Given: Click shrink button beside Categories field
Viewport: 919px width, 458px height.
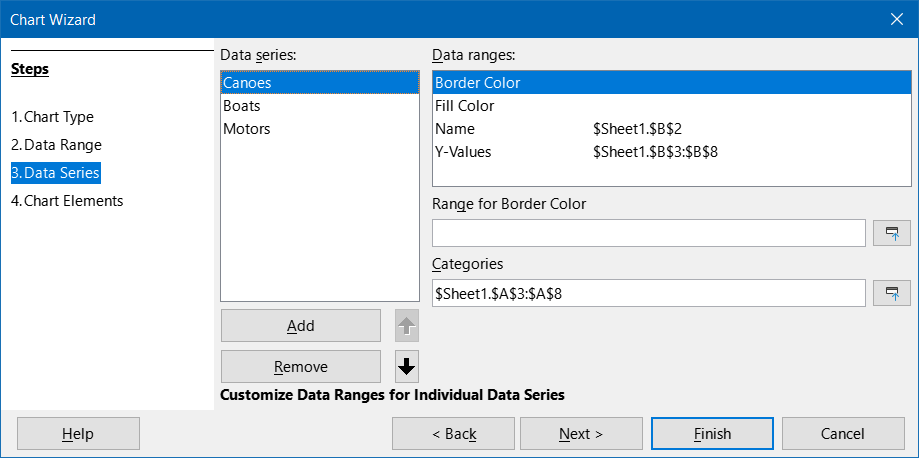Looking at the screenshot, I should point(892,293).
